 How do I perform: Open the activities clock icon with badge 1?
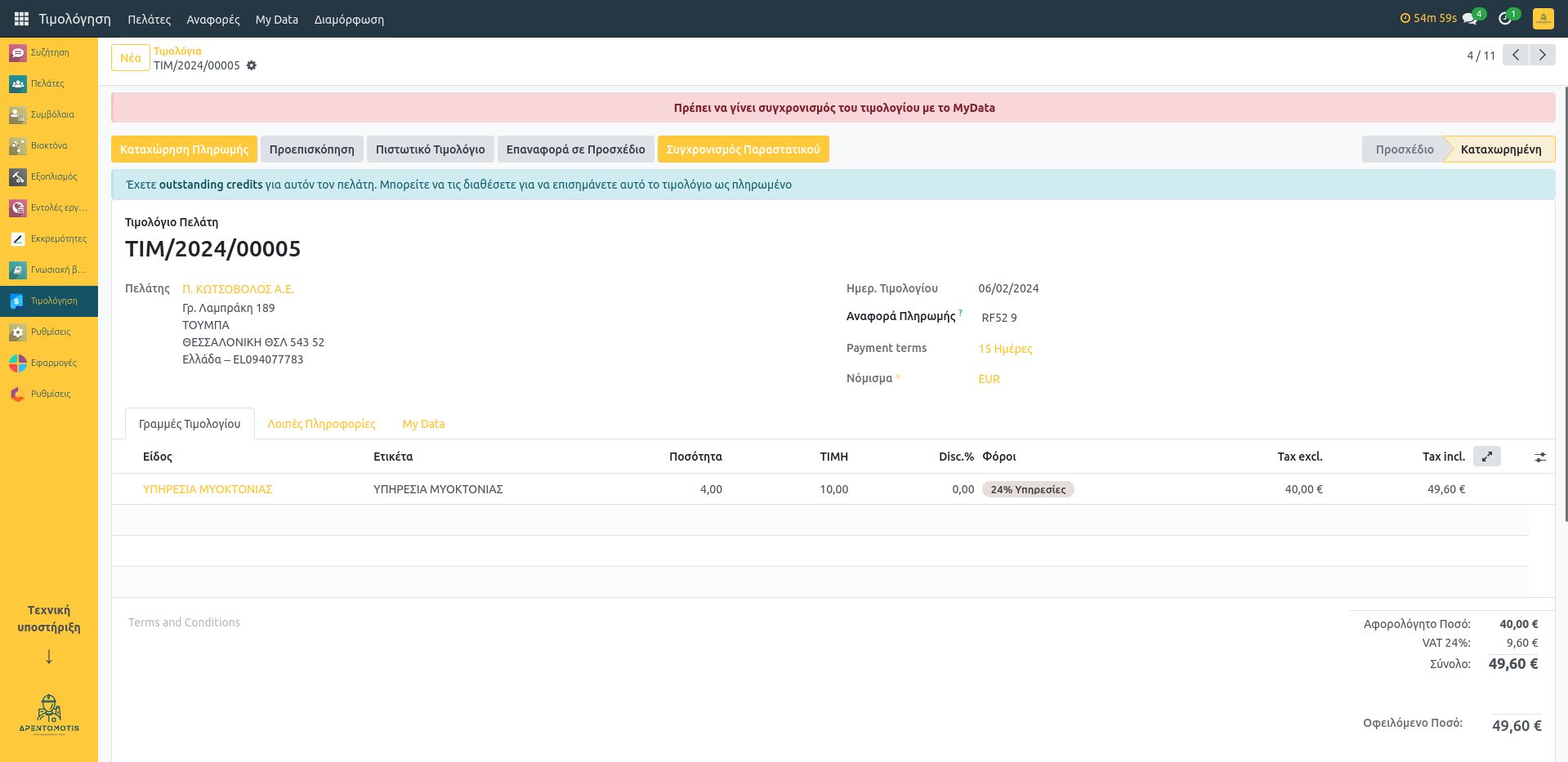[1507, 18]
